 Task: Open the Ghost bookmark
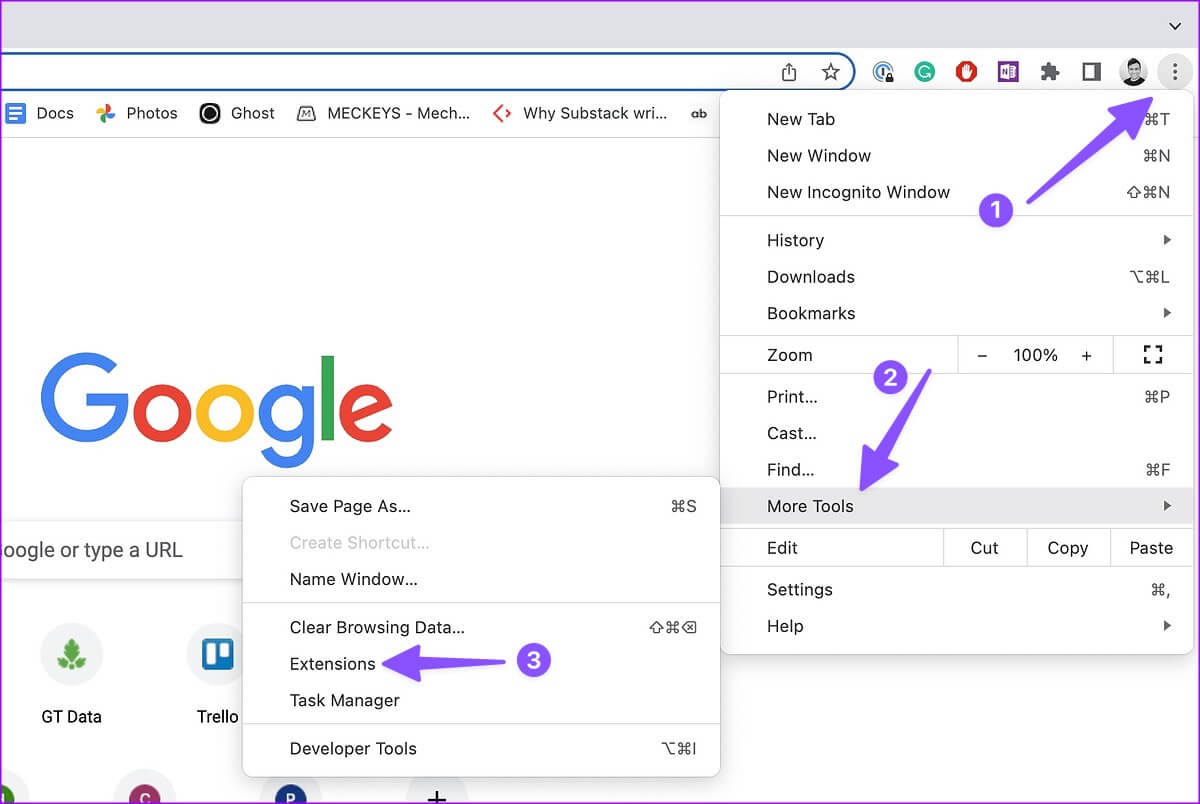coord(237,113)
